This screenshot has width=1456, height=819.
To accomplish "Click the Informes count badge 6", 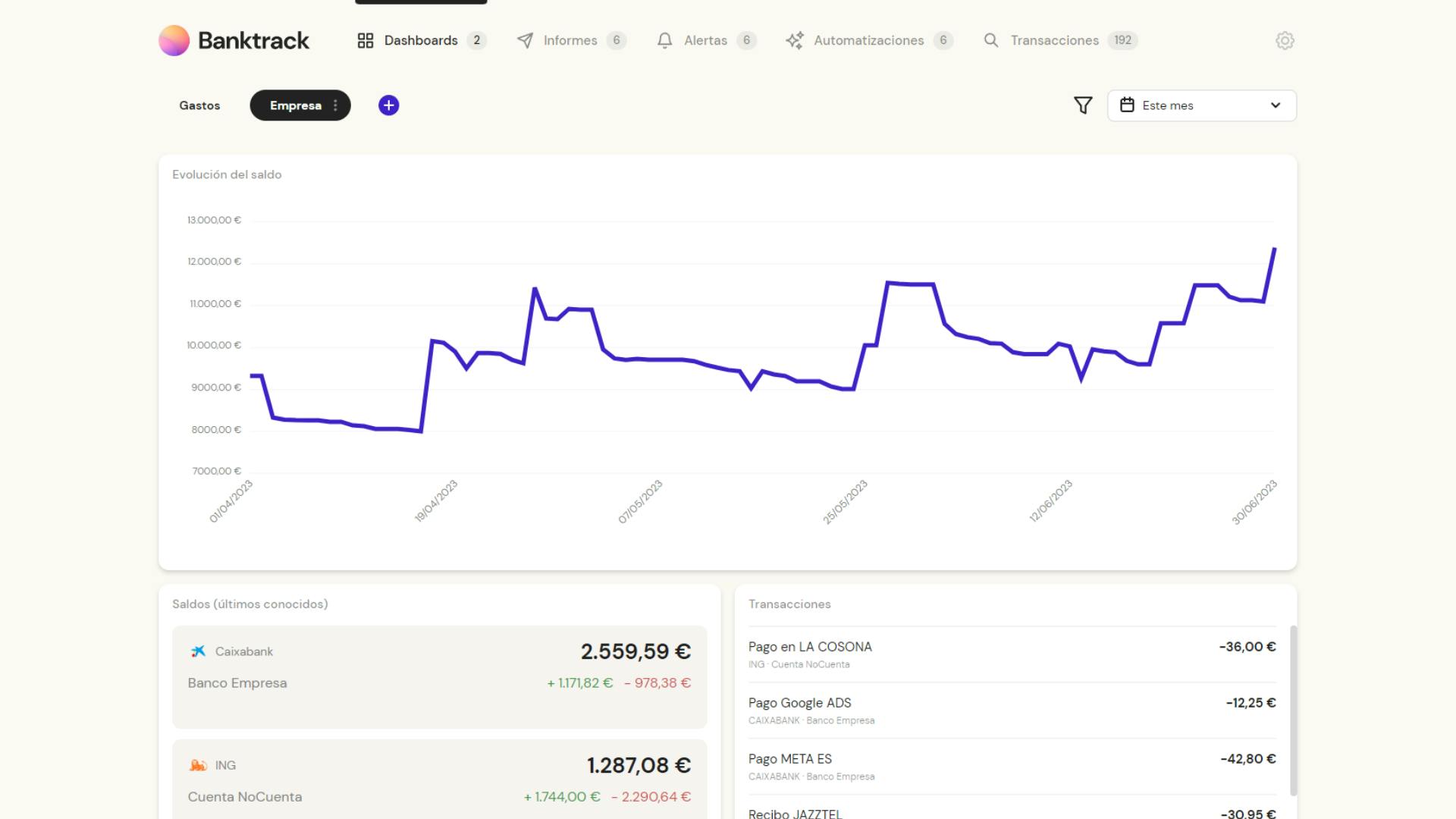I will pos(617,40).
